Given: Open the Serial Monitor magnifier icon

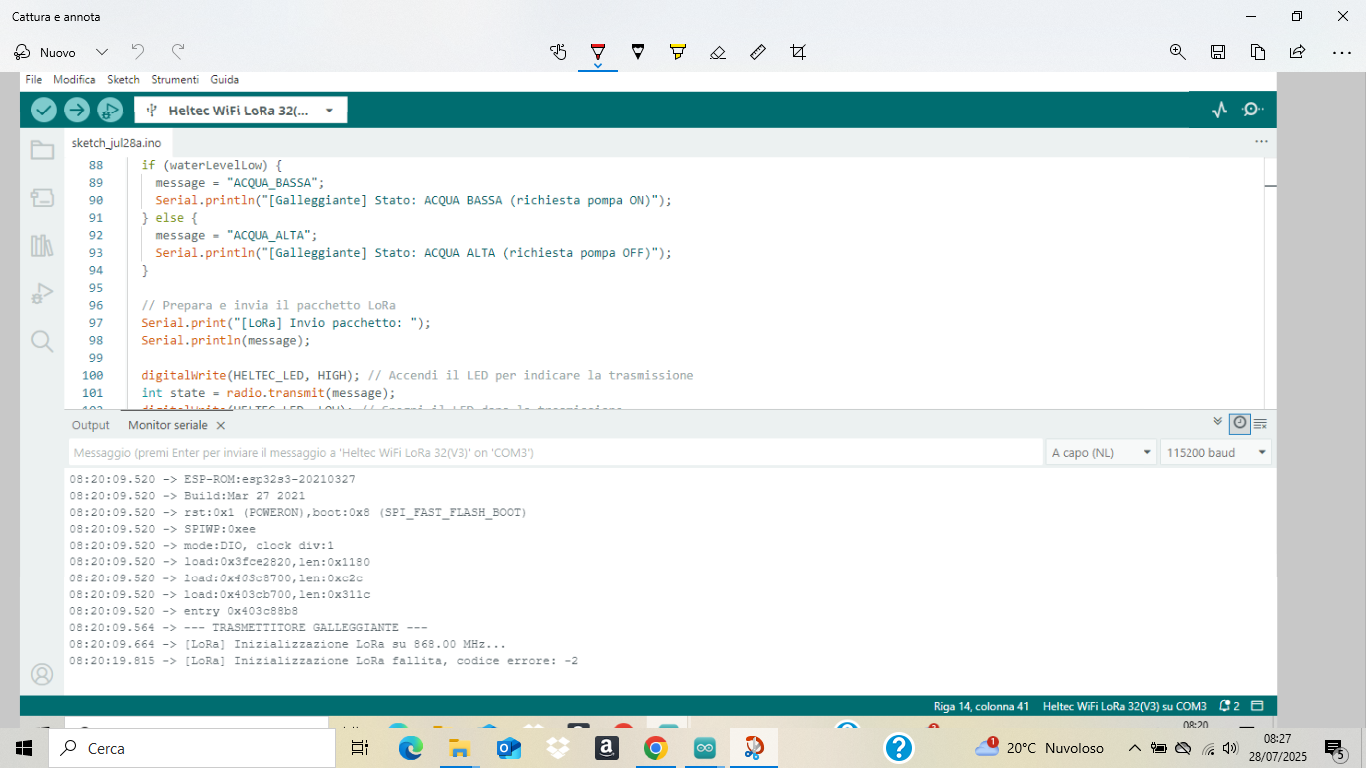Looking at the screenshot, I should tap(1252, 110).
